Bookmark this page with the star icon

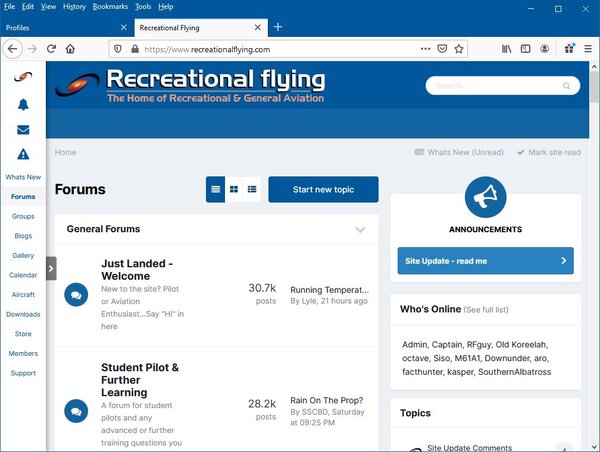point(459,48)
